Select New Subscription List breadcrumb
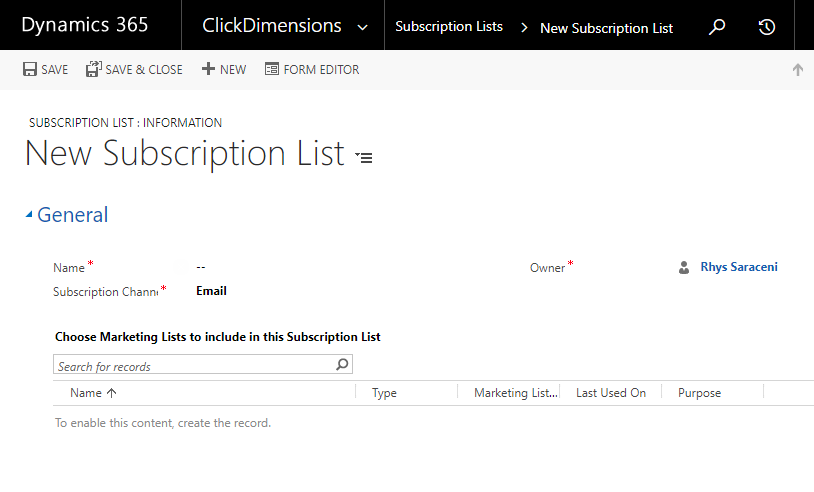814x492 pixels. [x=606, y=28]
